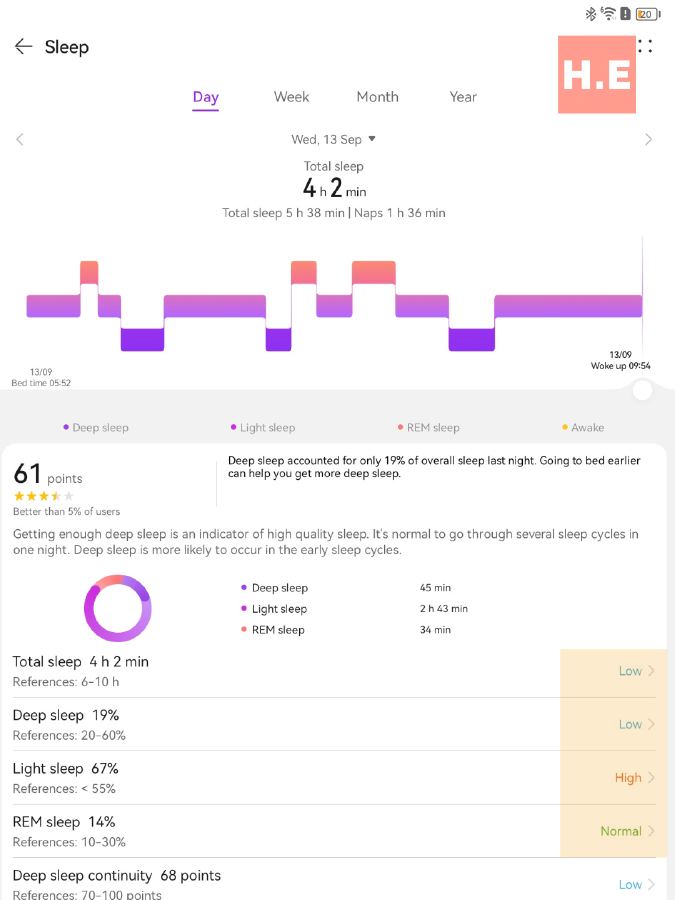Open the more options dots menu
Image resolution: width=675 pixels, height=900 pixels.
coord(645,46)
